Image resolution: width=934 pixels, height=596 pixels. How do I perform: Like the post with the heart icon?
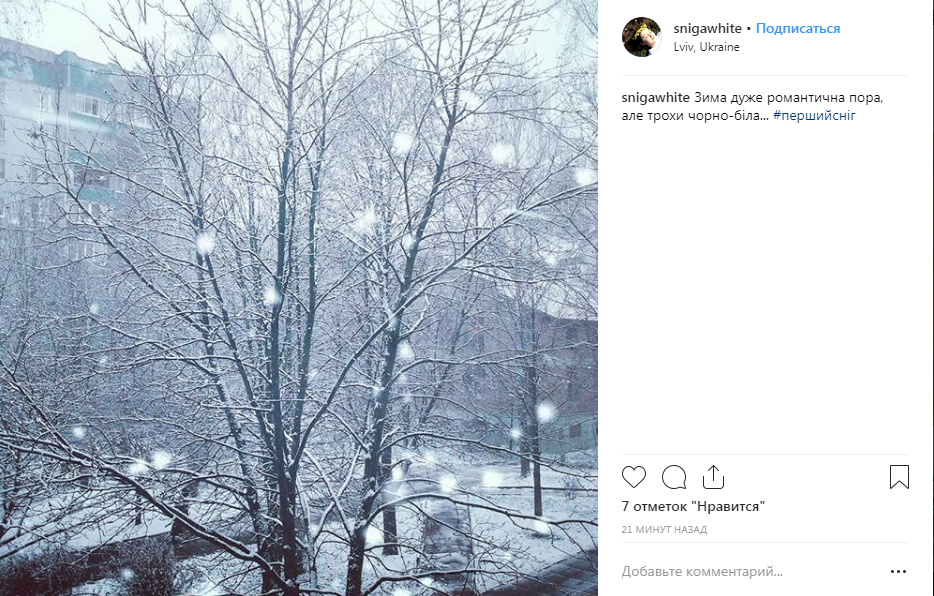coord(634,477)
